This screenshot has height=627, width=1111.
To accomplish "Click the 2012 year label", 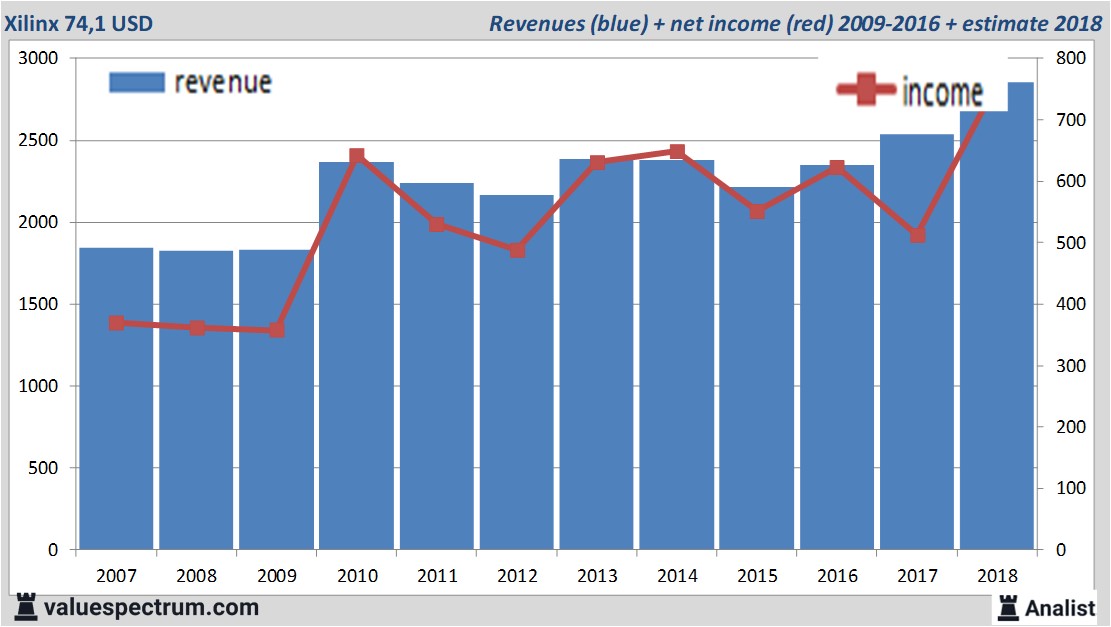I will click(517, 576).
